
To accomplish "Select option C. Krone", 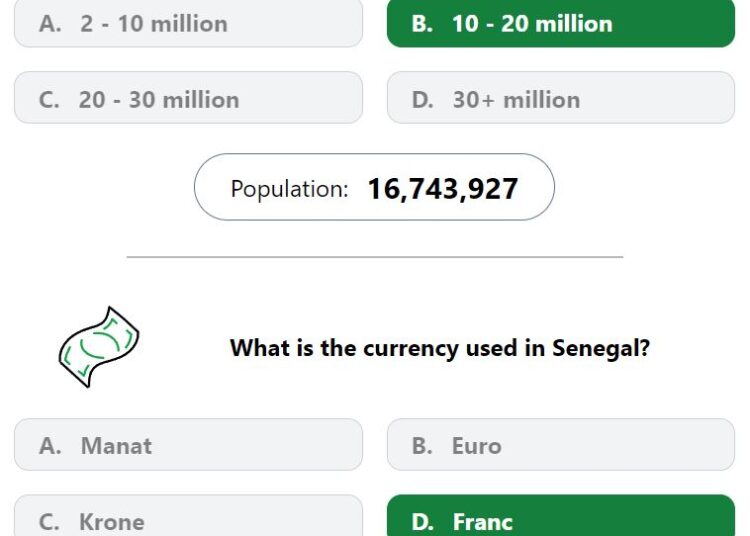I will pos(188,516).
